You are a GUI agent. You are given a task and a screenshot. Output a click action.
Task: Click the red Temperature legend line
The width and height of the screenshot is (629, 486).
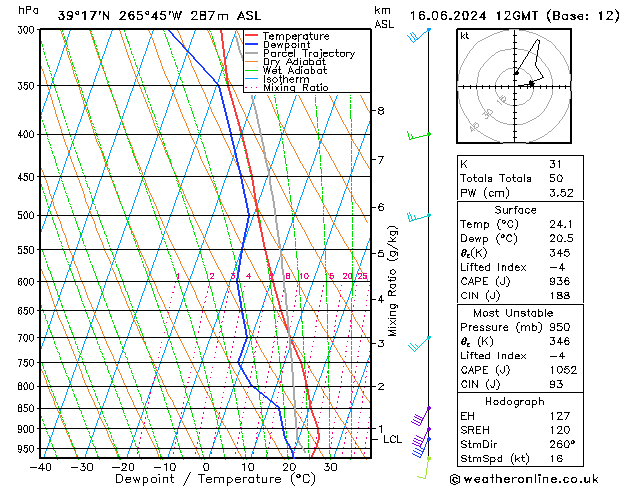tap(252, 36)
